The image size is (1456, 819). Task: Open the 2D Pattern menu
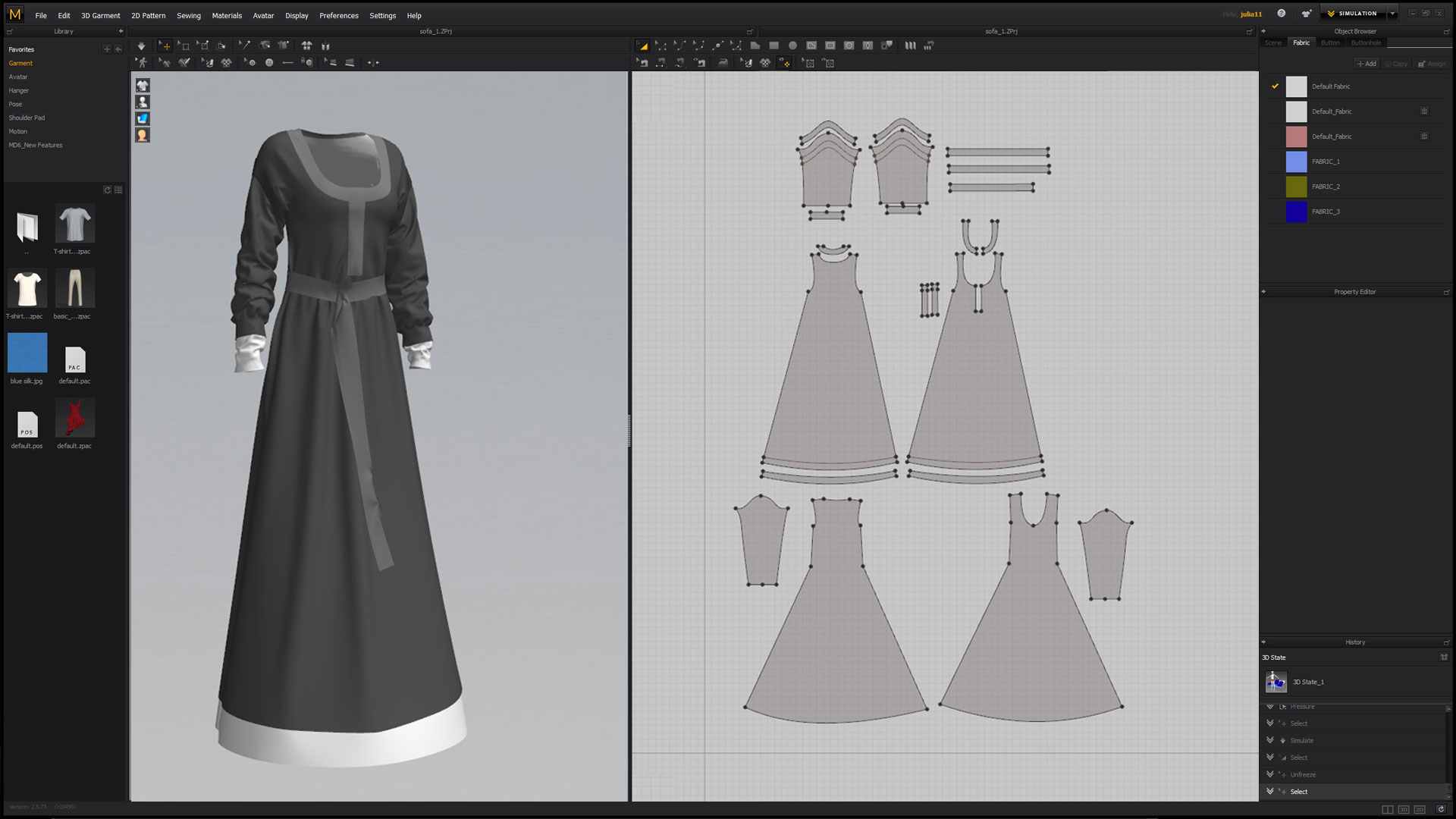coord(148,15)
